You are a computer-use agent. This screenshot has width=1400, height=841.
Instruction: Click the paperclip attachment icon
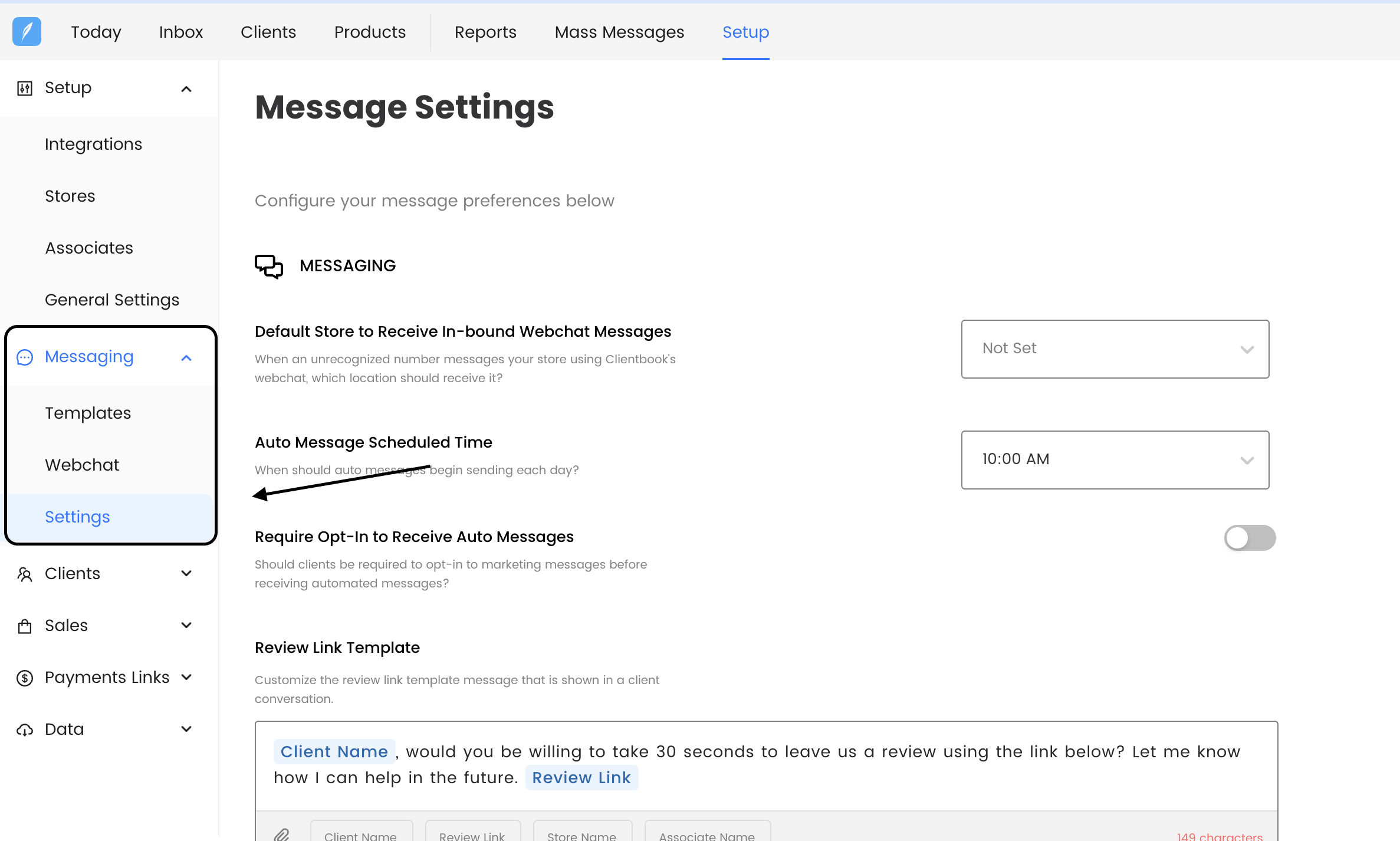pyautogui.click(x=282, y=834)
